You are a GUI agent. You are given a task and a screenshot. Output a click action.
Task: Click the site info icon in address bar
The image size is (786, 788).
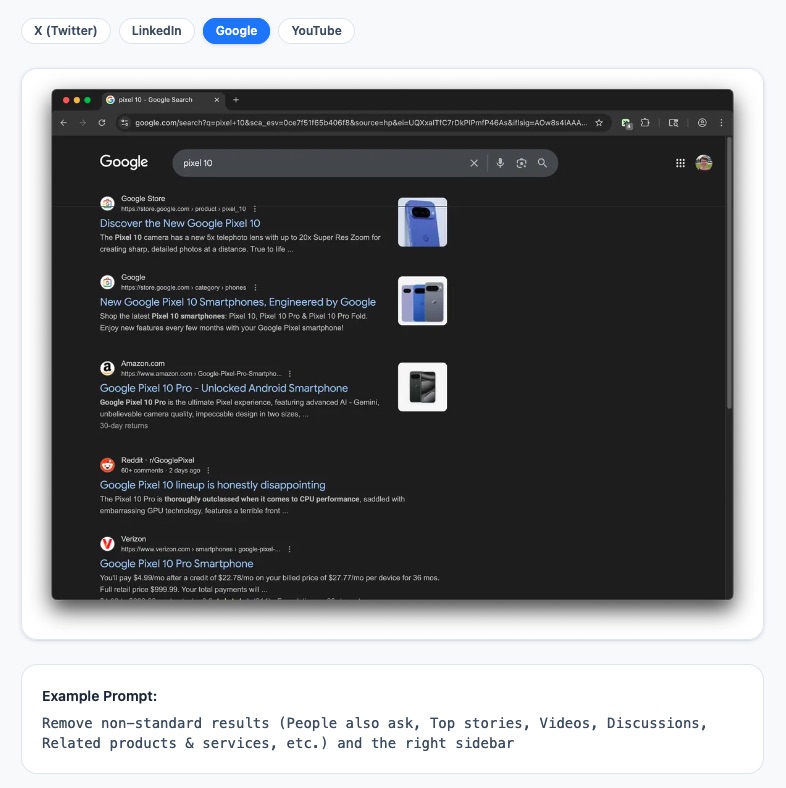tap(125, 123)
